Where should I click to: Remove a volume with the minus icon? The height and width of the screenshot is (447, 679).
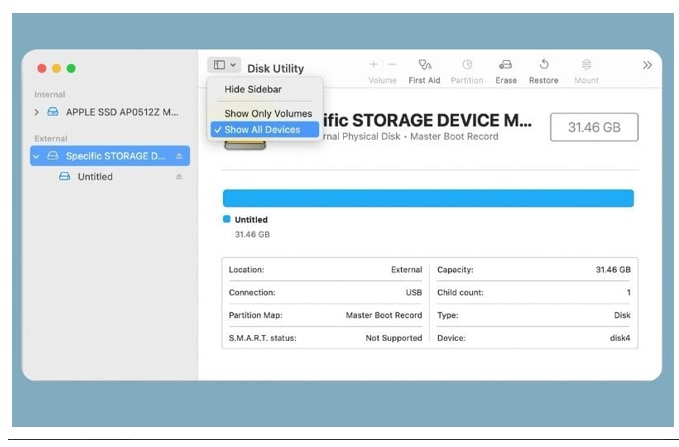391,65
